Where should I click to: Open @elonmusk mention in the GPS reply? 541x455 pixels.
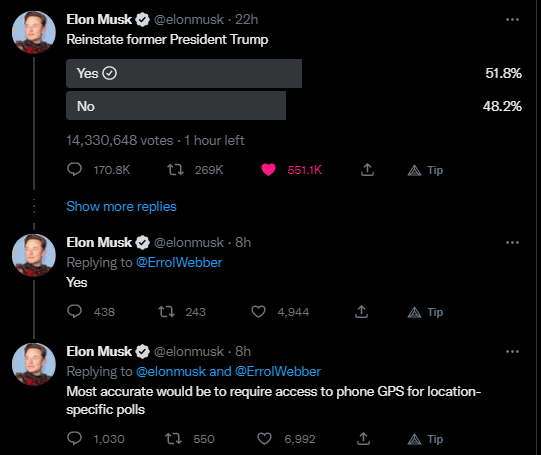pyautogui.click(x=171, y=372)
